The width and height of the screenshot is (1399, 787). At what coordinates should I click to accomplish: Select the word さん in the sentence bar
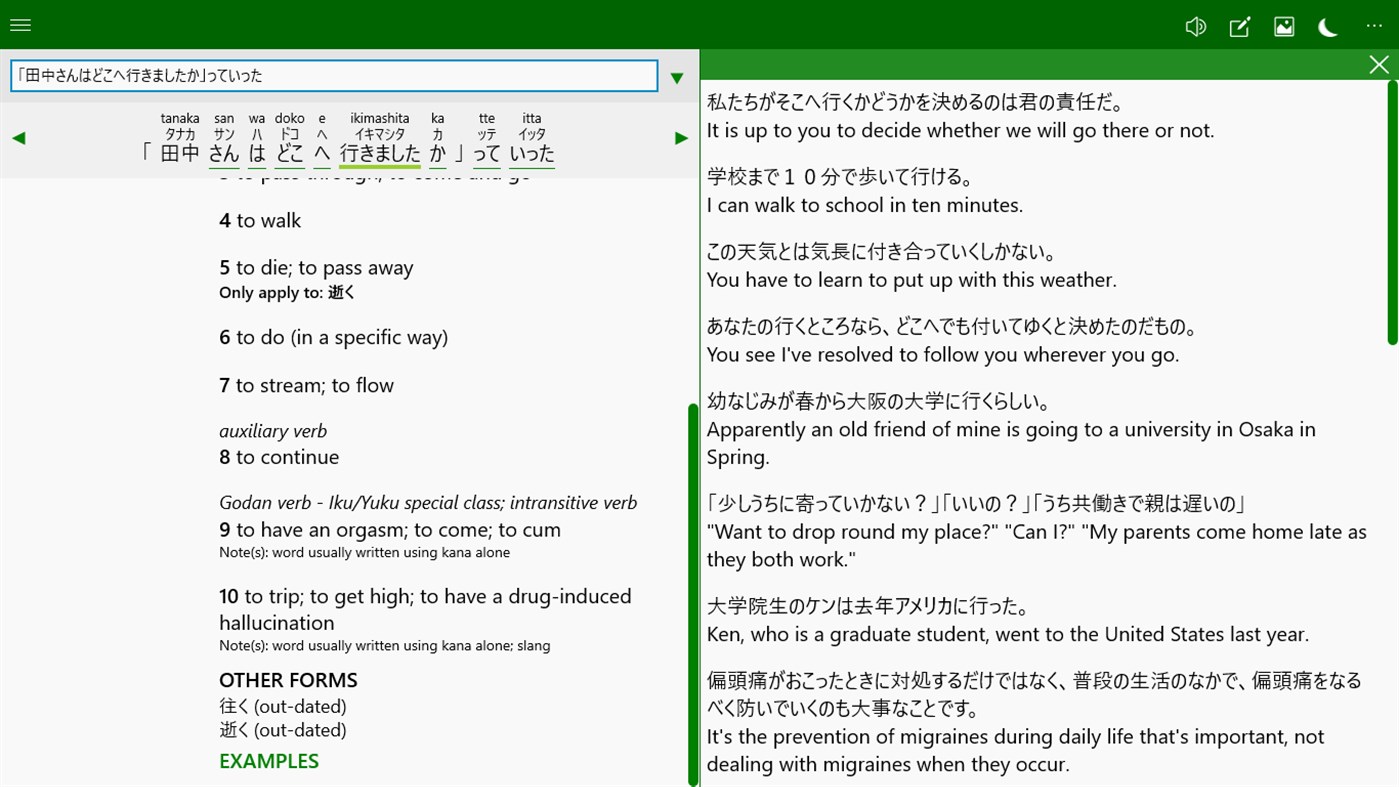click(x=223, y=153)
